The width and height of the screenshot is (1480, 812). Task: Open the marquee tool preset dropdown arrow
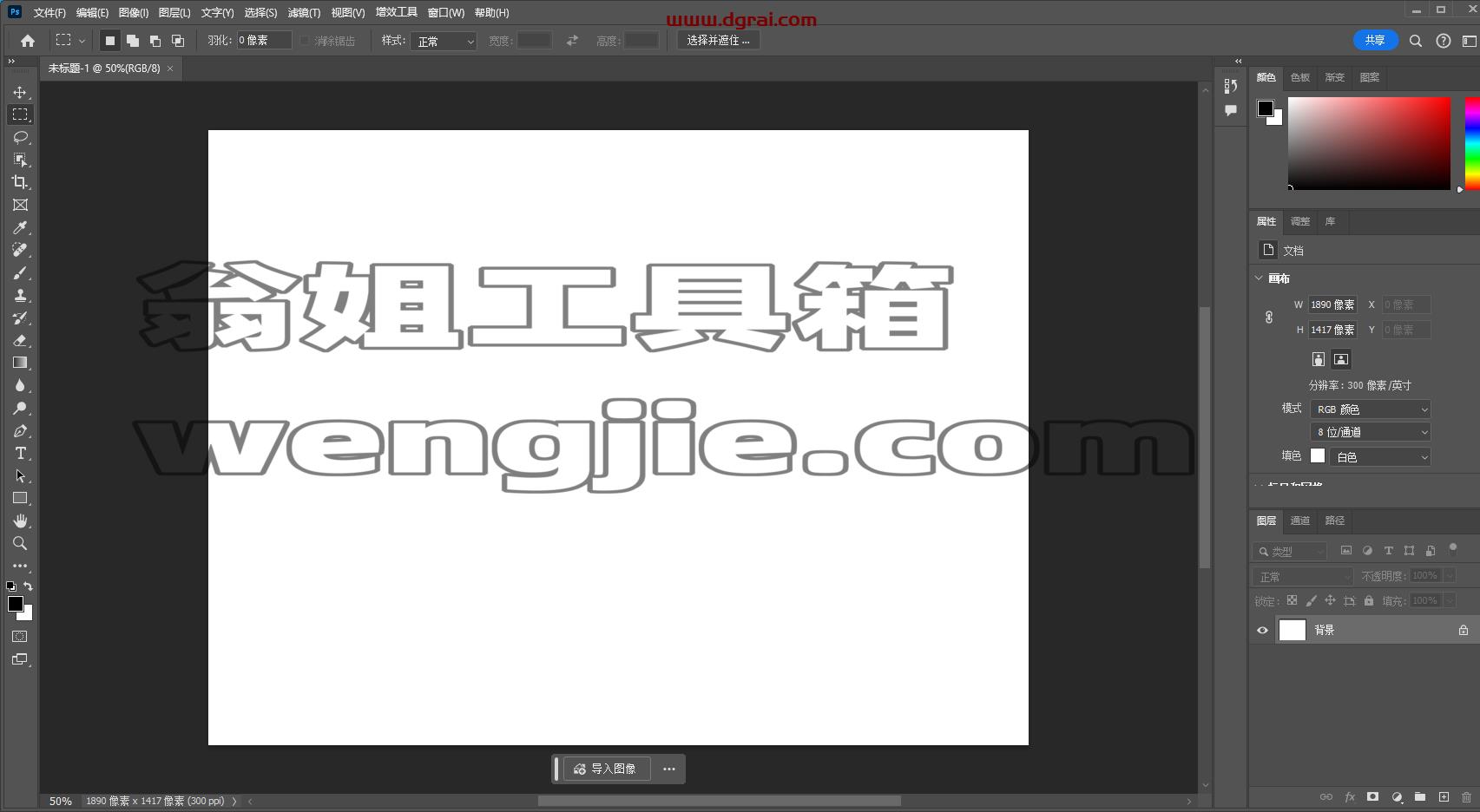(x=82, y=41)
